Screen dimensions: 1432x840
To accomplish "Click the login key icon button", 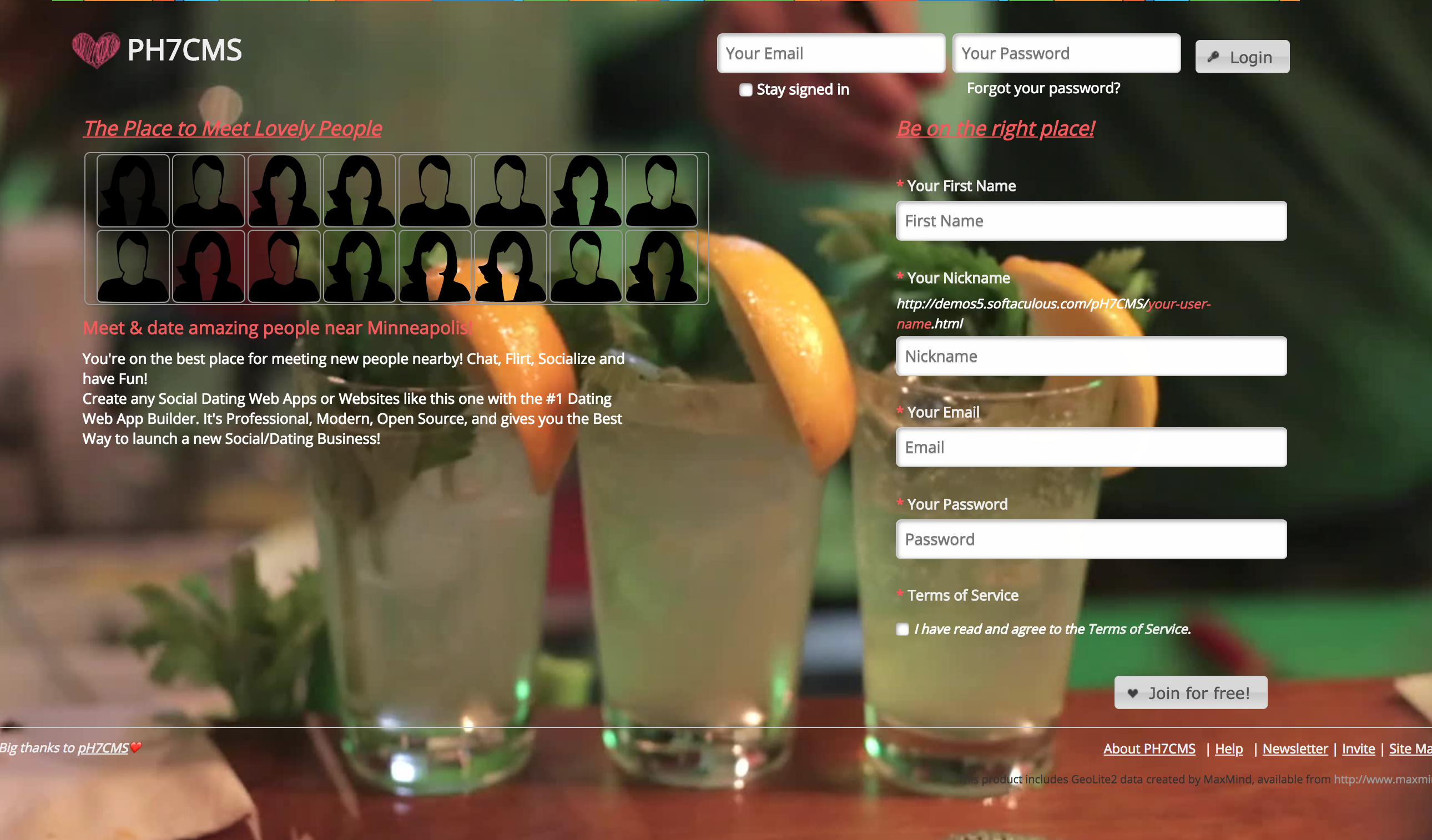I will click(1243, 55).
